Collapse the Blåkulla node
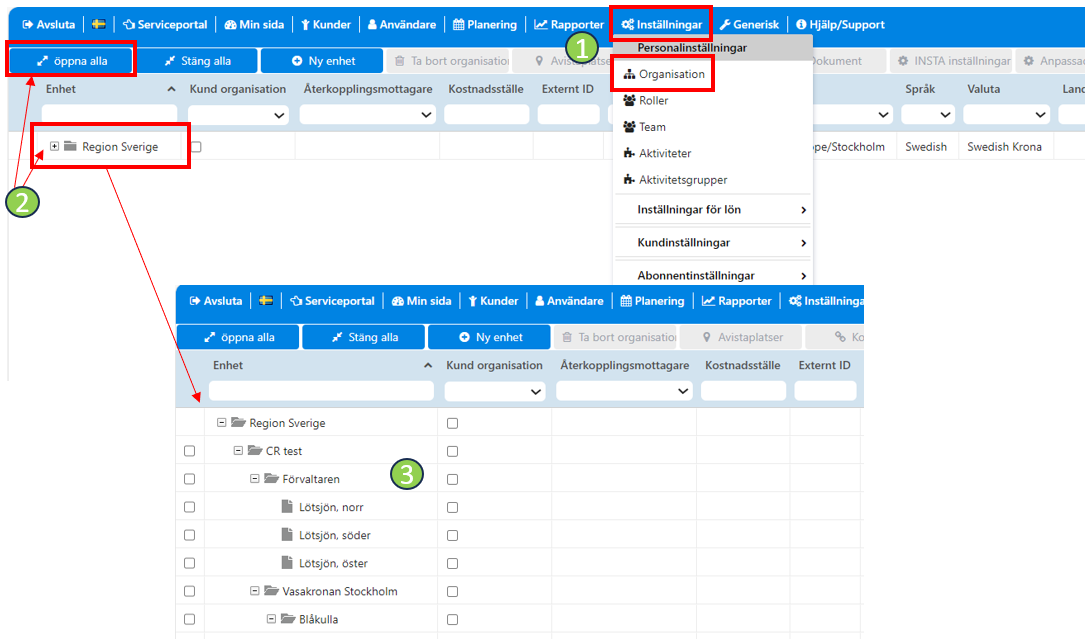 tap(271, 619)
